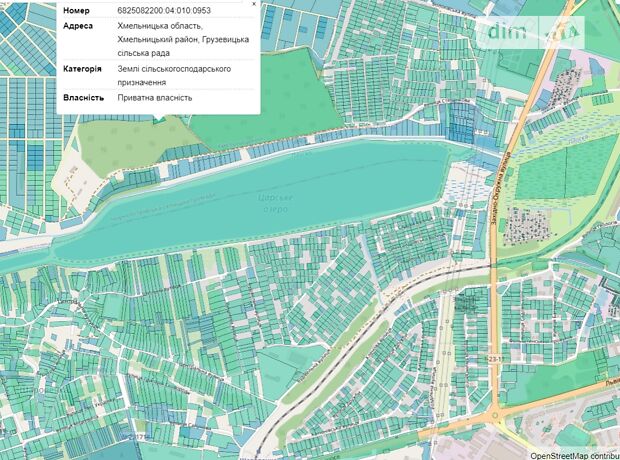The height and width of the screenshot is (460, 620).
Task: Close the parcel info popup
Action: pyautogui.click(x=254, y=4)
